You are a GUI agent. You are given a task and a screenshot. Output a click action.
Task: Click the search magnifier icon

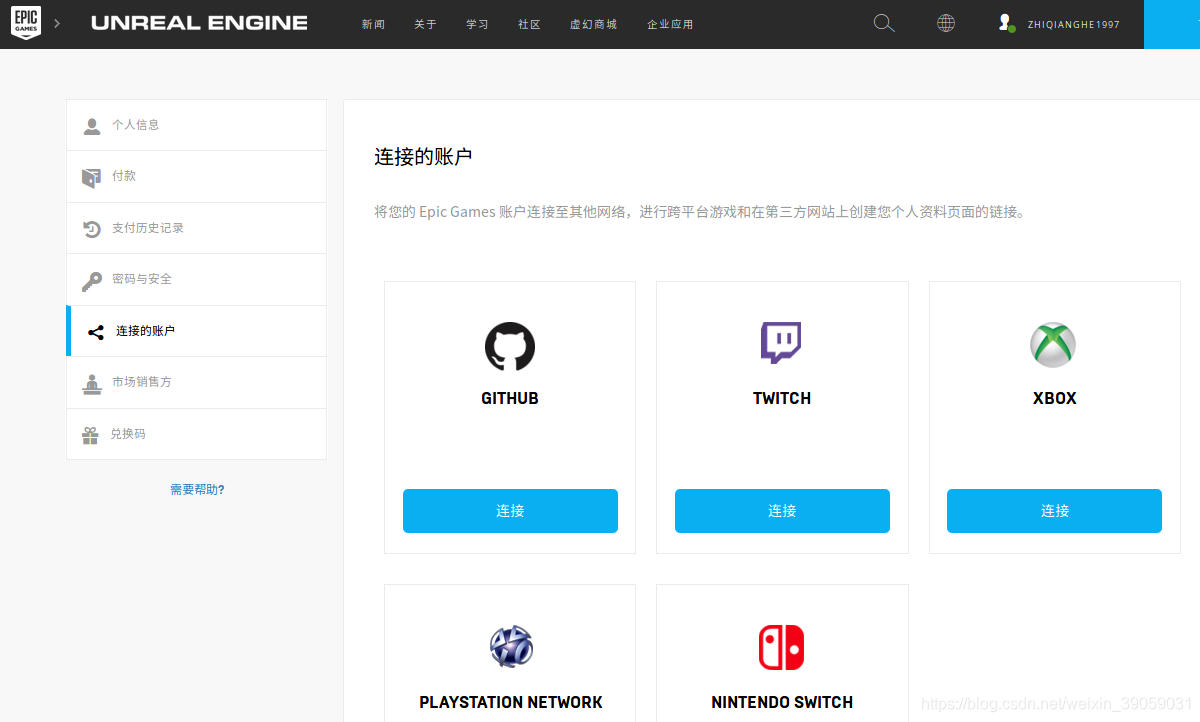coord(884,23)
